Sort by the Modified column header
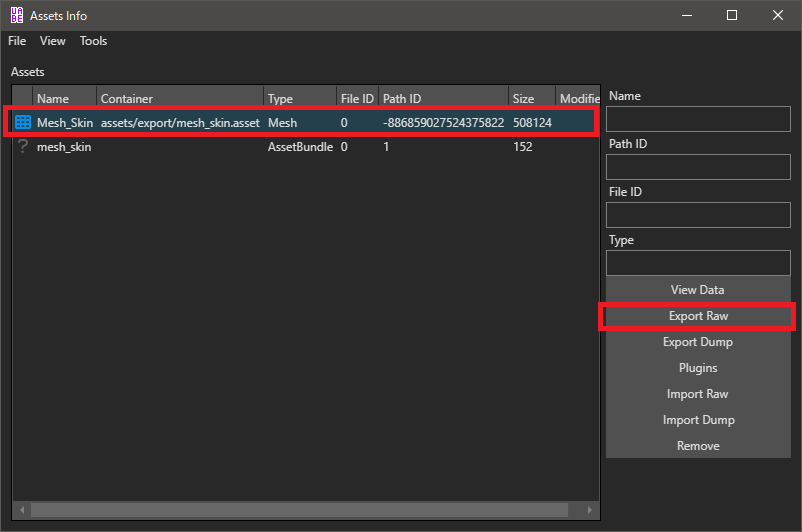This screenshot has width=802, height=532. 578,98
